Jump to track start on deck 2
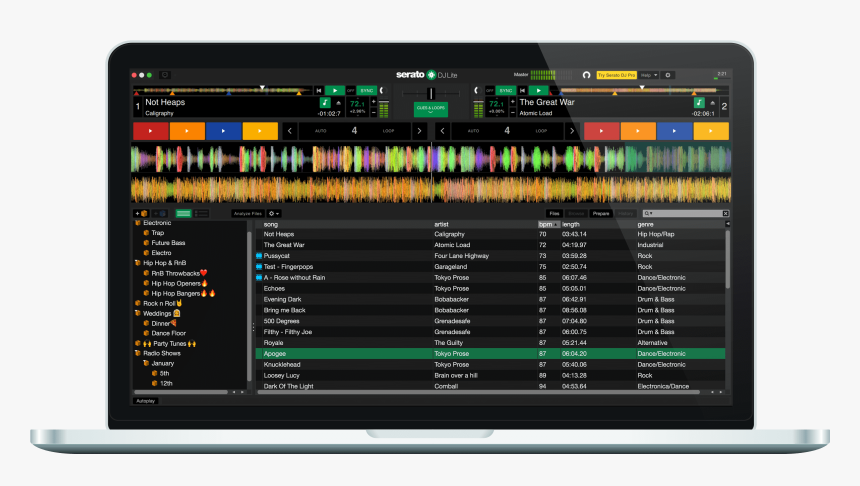The image size is (860, 486). (522, 91)
